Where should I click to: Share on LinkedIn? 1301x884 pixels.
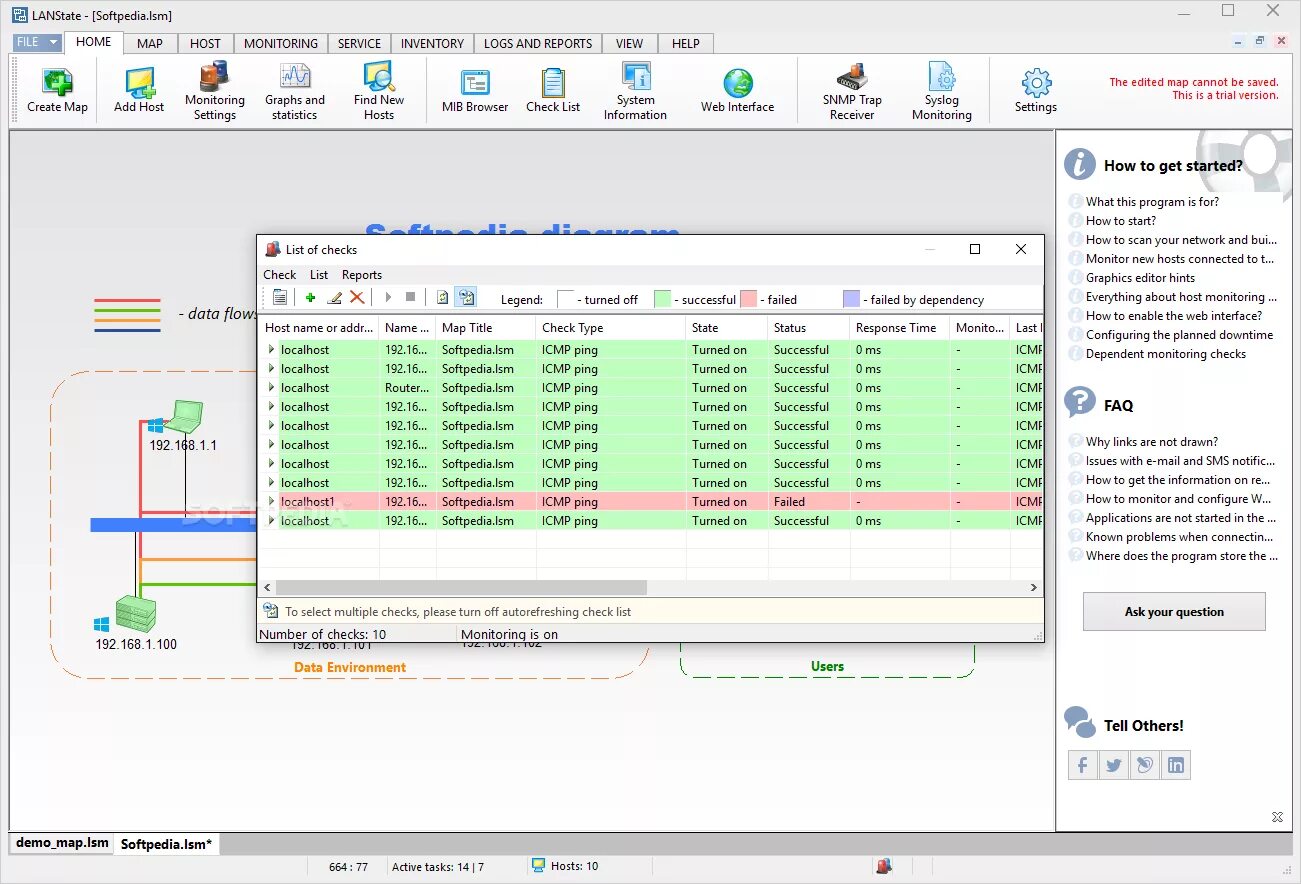[1176, 765]
